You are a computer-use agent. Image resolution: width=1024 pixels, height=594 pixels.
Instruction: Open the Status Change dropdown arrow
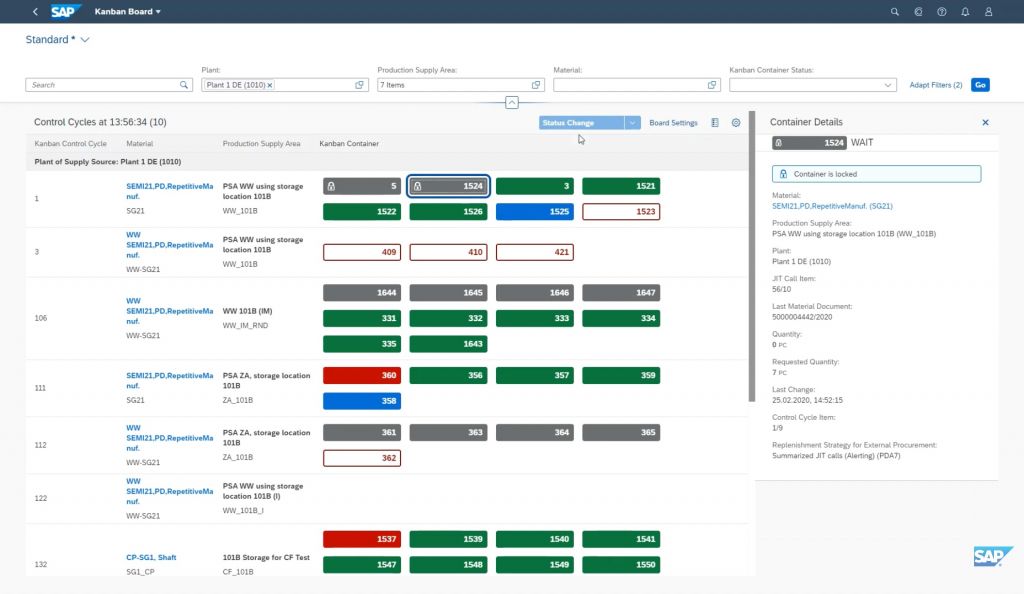(632, 123)
